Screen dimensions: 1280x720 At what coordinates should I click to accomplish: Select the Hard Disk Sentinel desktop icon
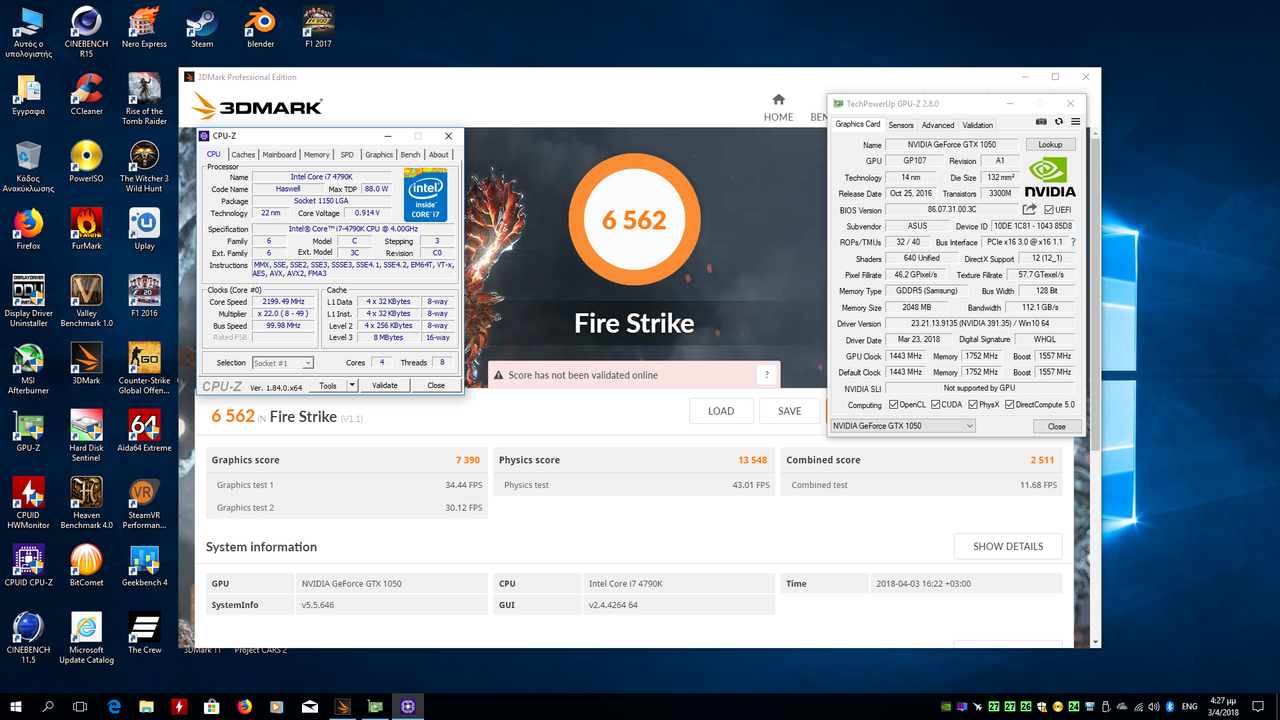86,435
